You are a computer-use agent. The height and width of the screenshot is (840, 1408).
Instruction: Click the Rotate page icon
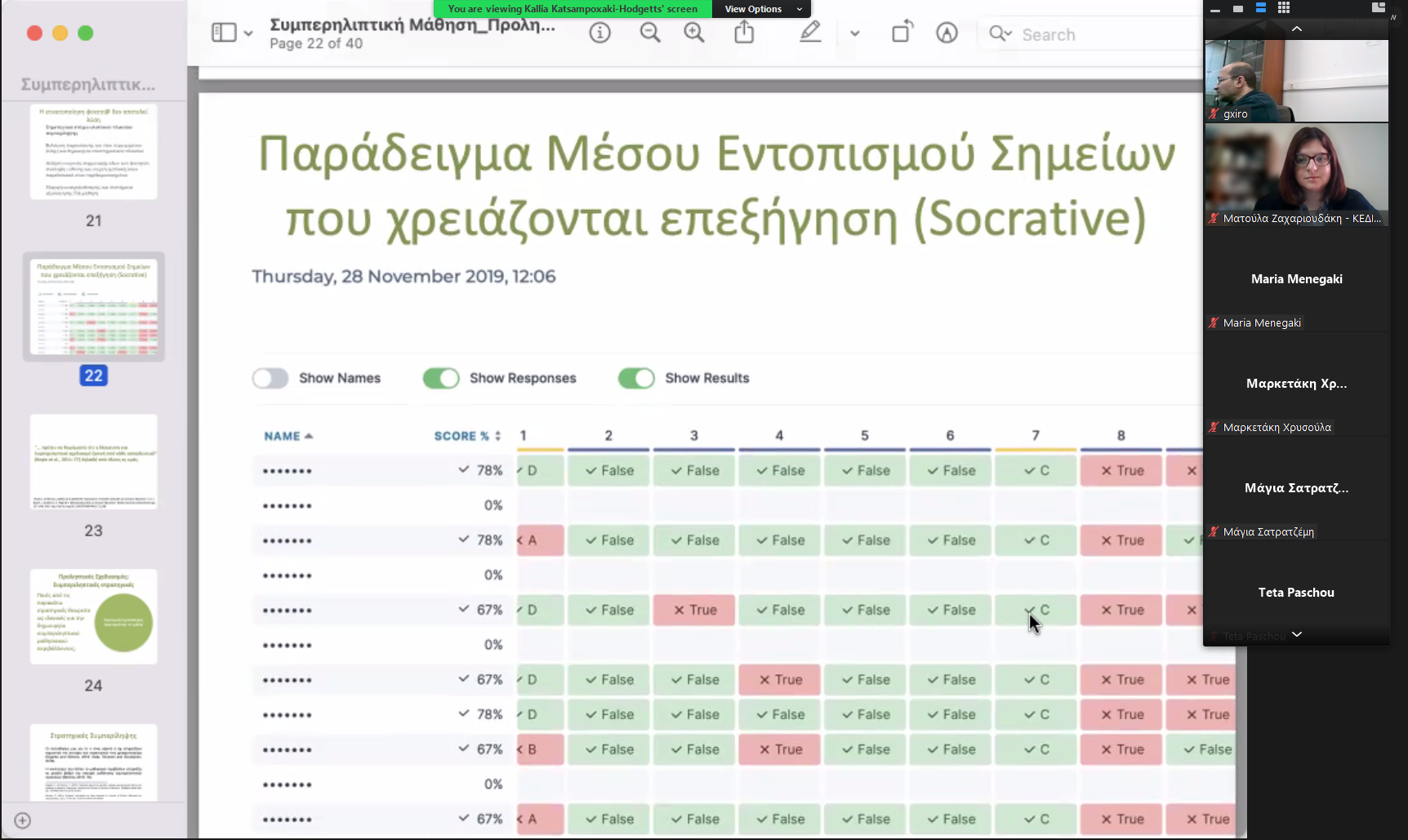point(902,33)
